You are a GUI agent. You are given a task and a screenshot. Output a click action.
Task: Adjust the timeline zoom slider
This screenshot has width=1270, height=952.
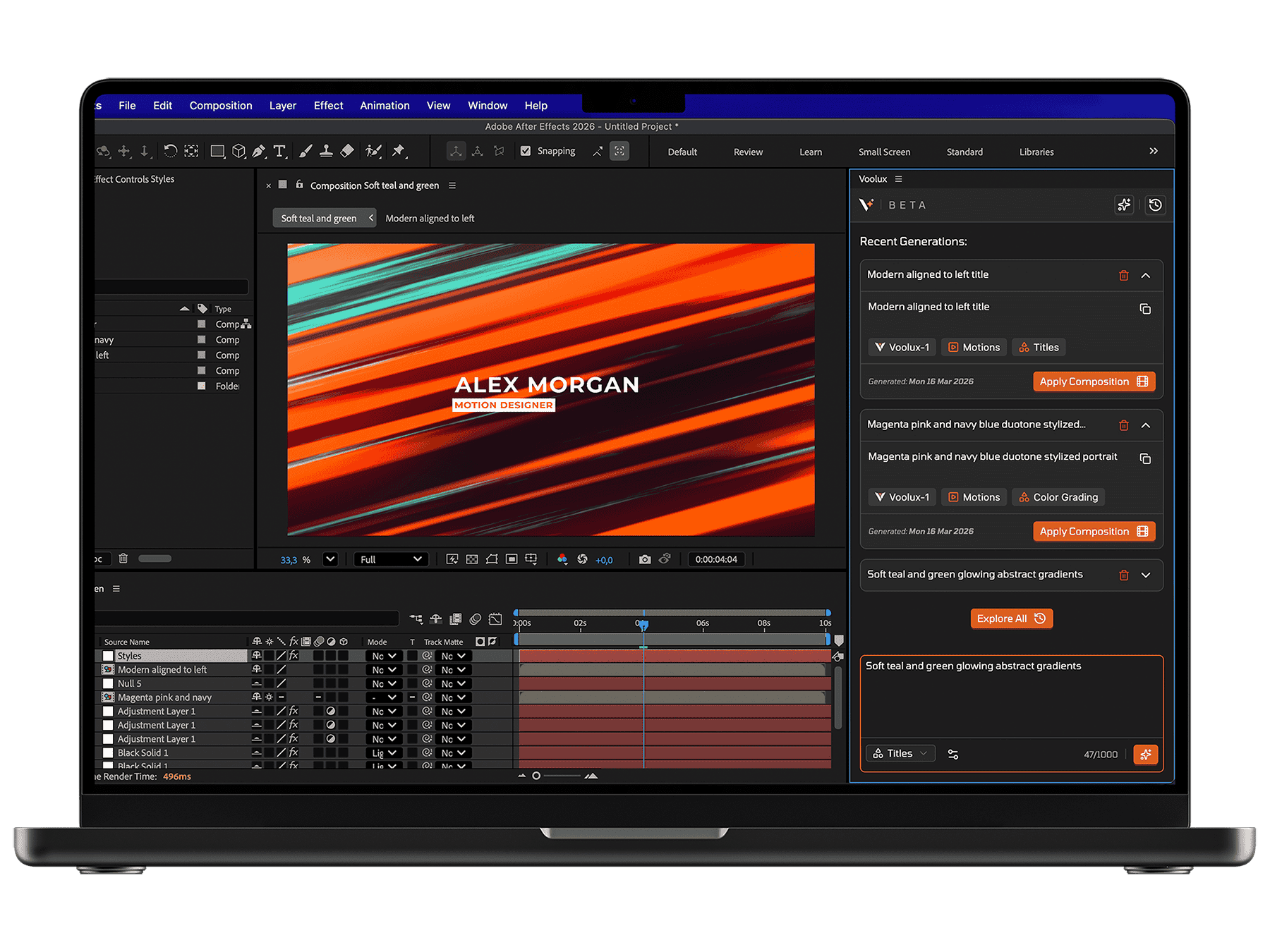[537, 776]
